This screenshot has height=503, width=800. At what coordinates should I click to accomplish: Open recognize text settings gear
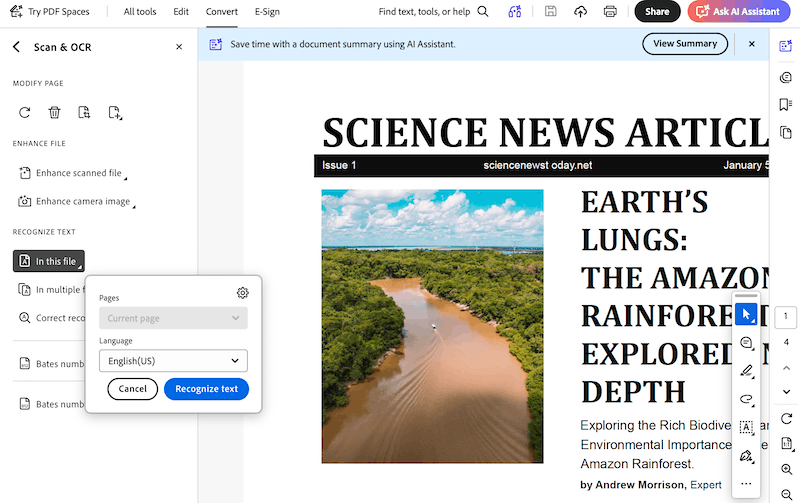[x=242, y=293]
